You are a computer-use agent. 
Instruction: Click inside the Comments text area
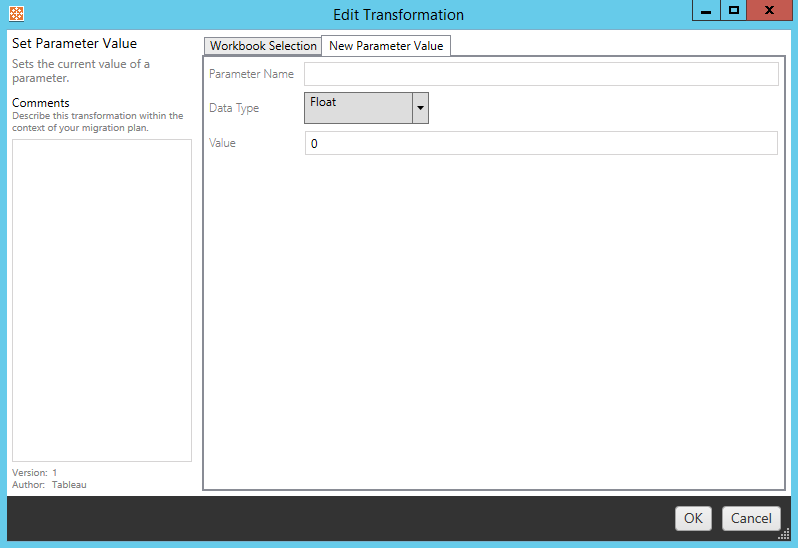coord(101,300)
